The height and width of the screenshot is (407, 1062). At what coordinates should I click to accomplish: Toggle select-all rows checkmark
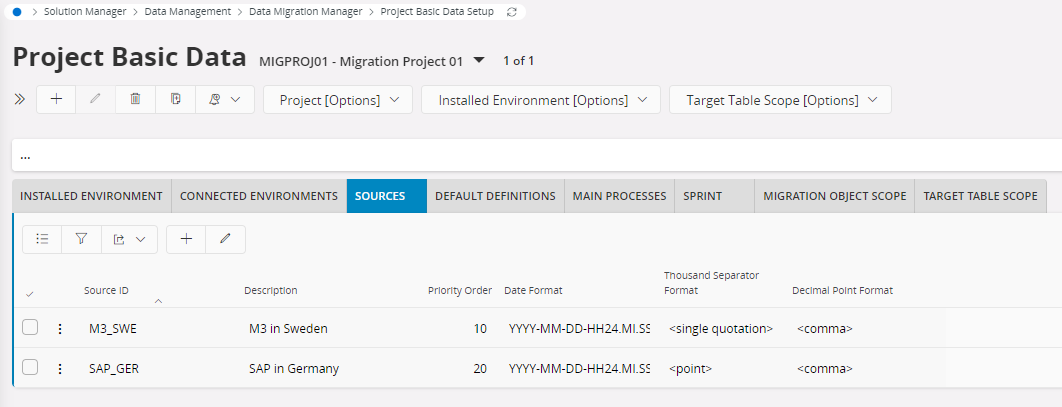click(29, 293)
